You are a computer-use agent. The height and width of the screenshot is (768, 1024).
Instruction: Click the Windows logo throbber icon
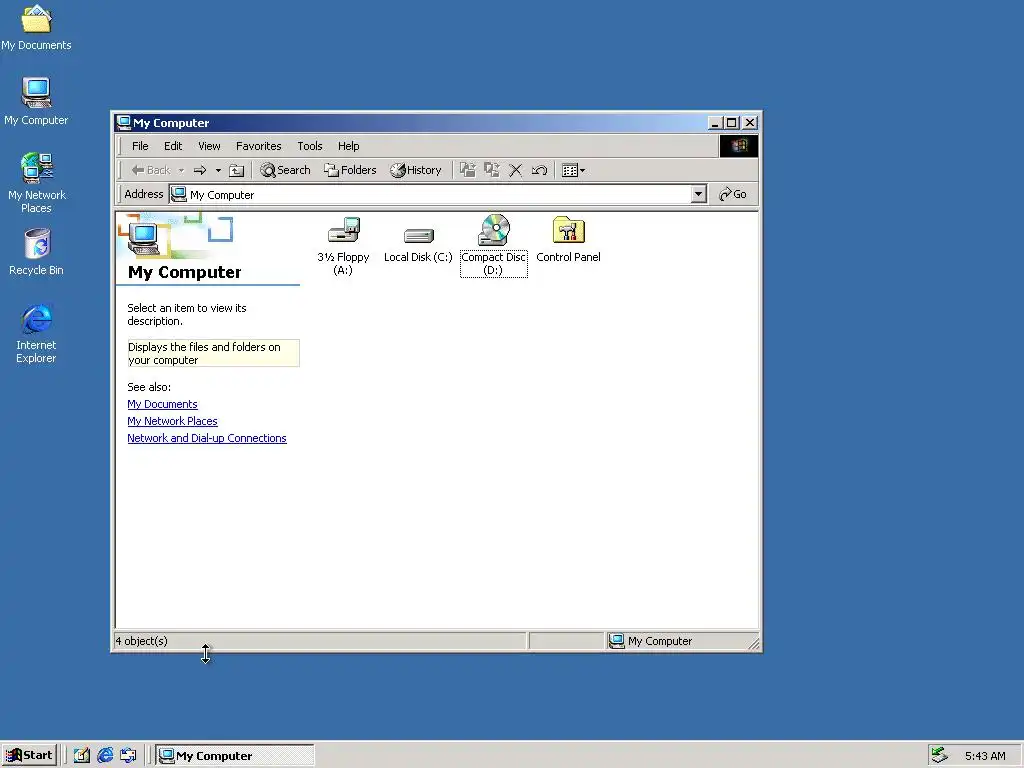tap(739, 146)
